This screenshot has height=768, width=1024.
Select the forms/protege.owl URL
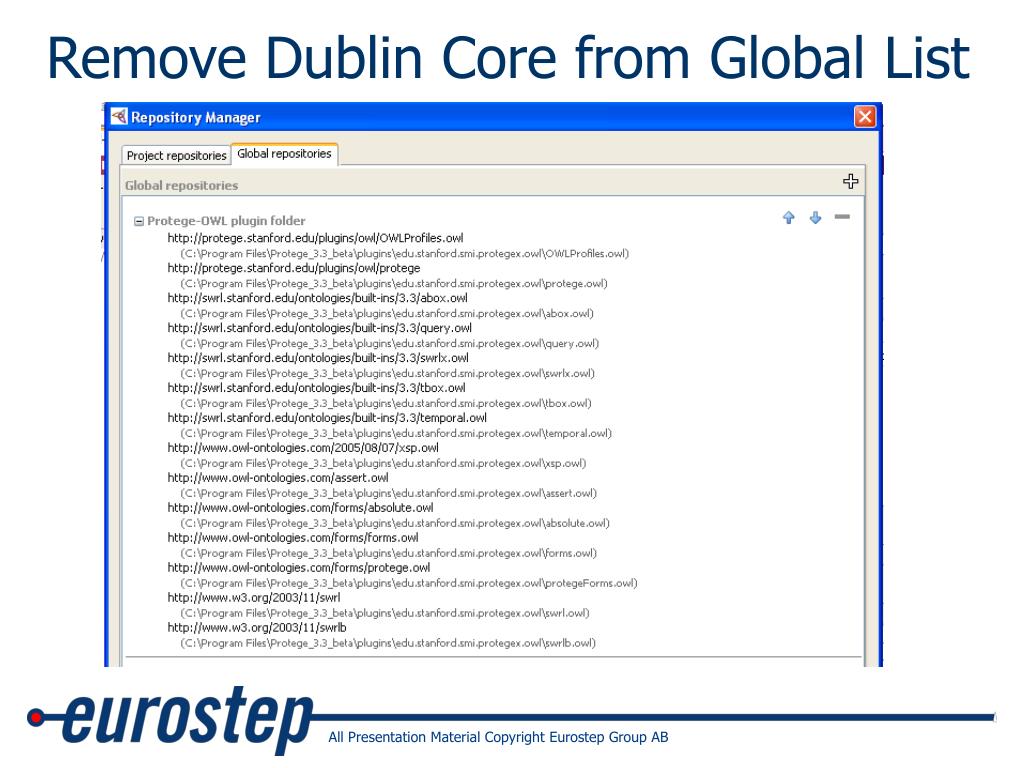coord(299,568)
